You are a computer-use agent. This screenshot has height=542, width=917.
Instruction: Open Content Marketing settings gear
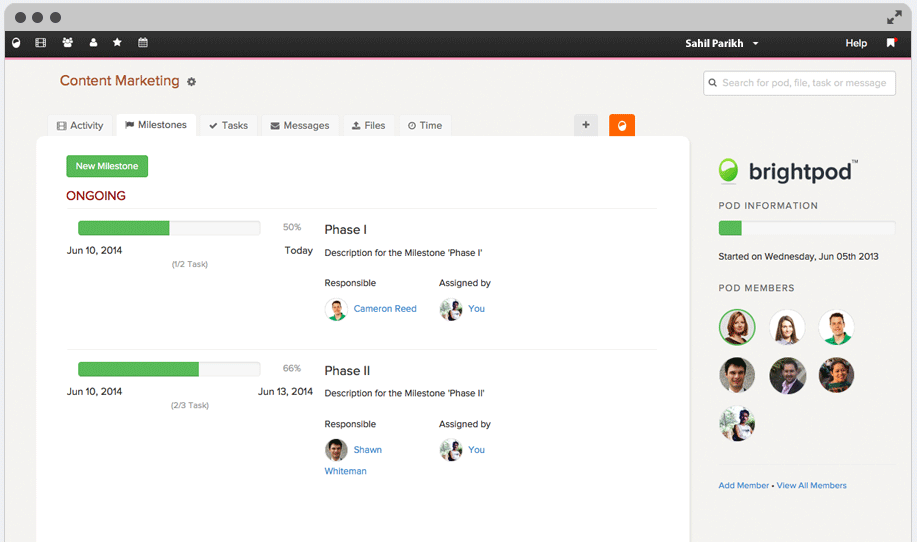192,82
